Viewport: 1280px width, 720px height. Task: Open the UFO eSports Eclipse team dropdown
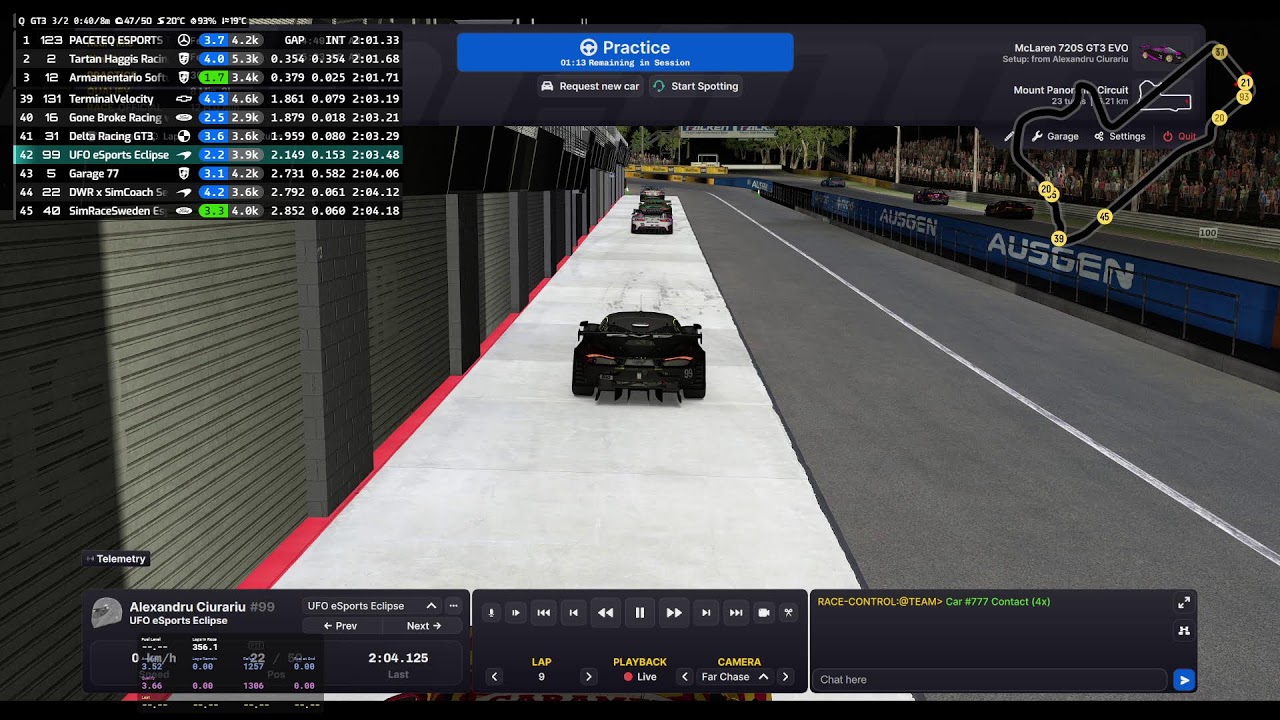tap(372, 606)
